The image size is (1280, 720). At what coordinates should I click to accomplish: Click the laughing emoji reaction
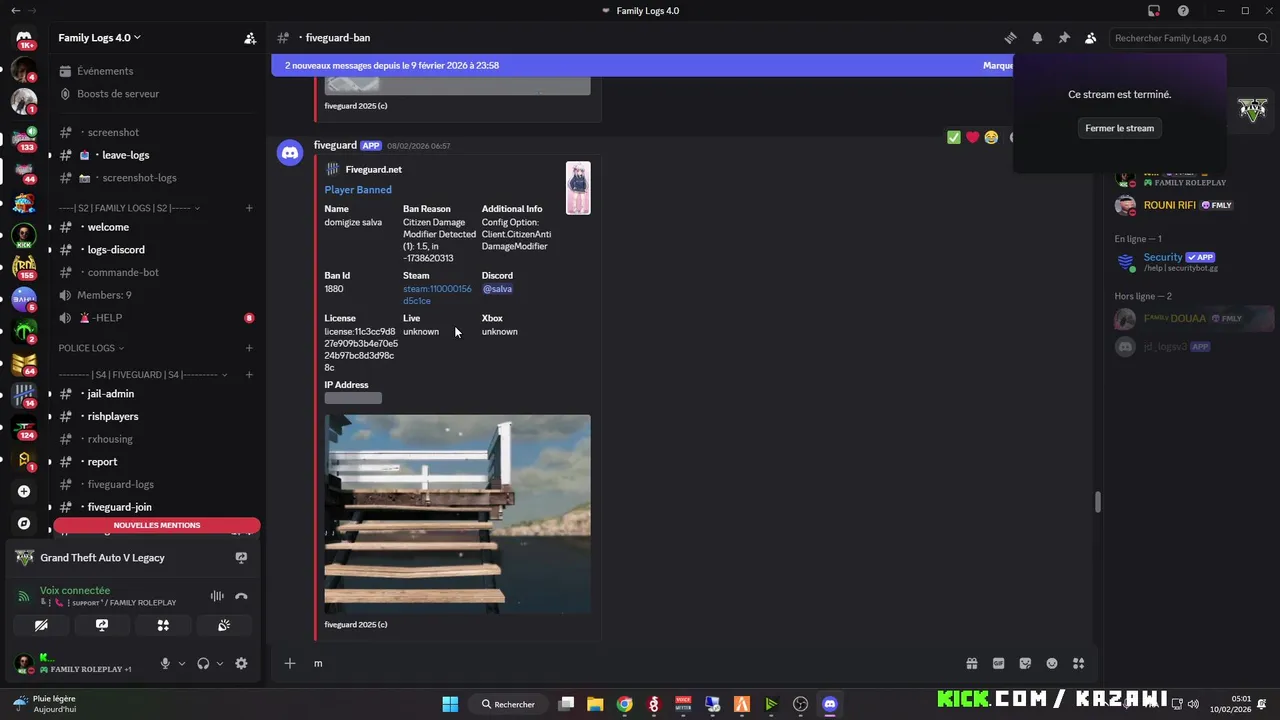pos(991,137)
